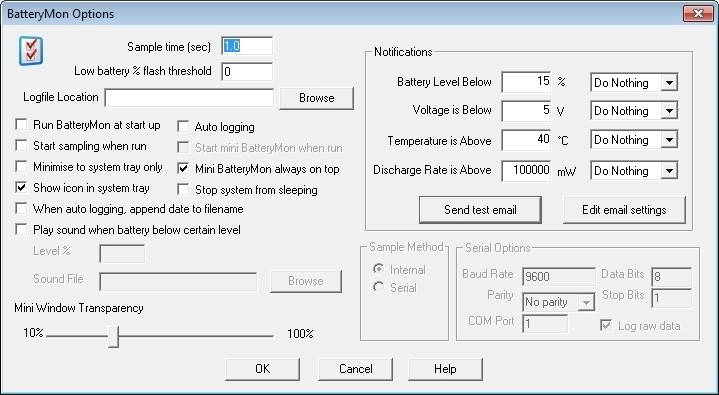Check append date to filename option
The image size is (719, 395).
[x=21, y=208]
